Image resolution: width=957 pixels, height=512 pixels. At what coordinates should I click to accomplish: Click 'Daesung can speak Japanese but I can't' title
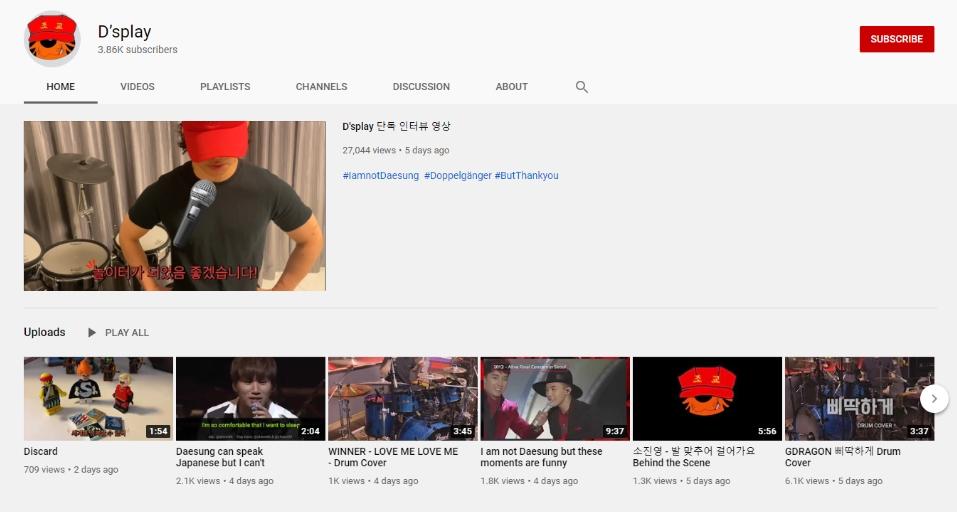[220, 457]
